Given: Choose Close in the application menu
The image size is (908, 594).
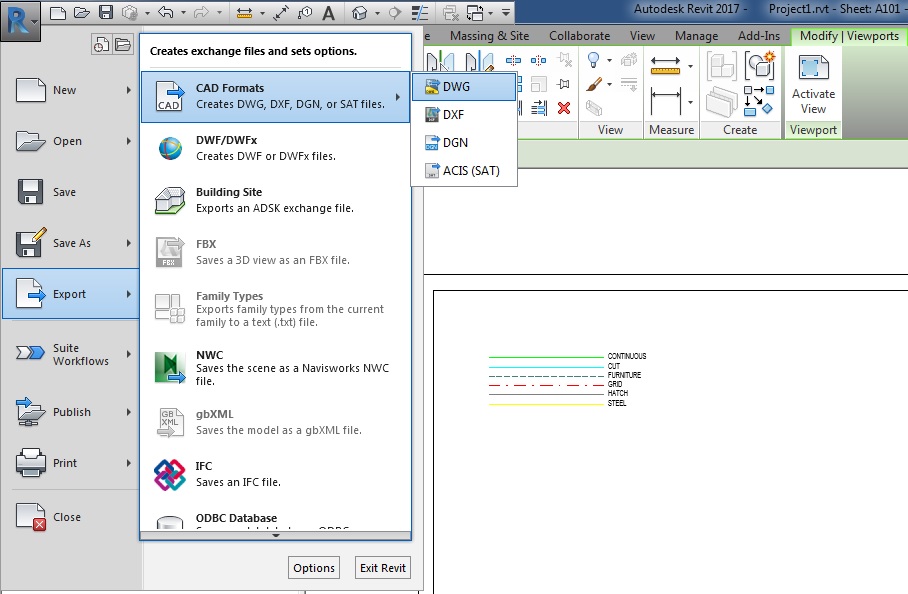Looking at the screenshot, I should (71, 516).
